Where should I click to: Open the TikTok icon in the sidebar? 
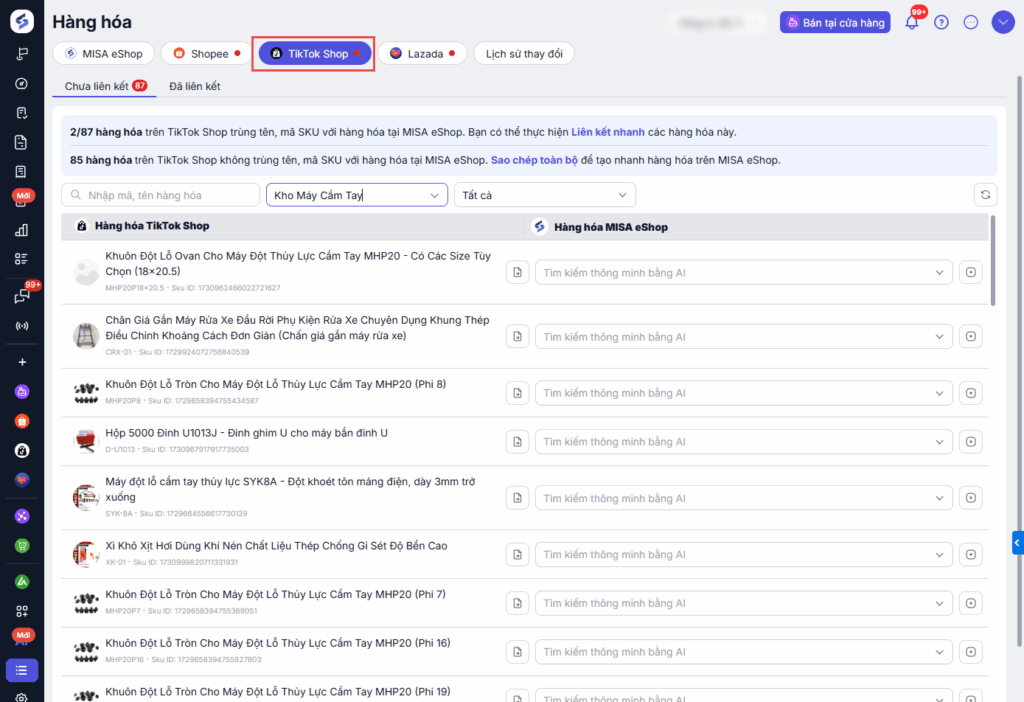(22, 451)
